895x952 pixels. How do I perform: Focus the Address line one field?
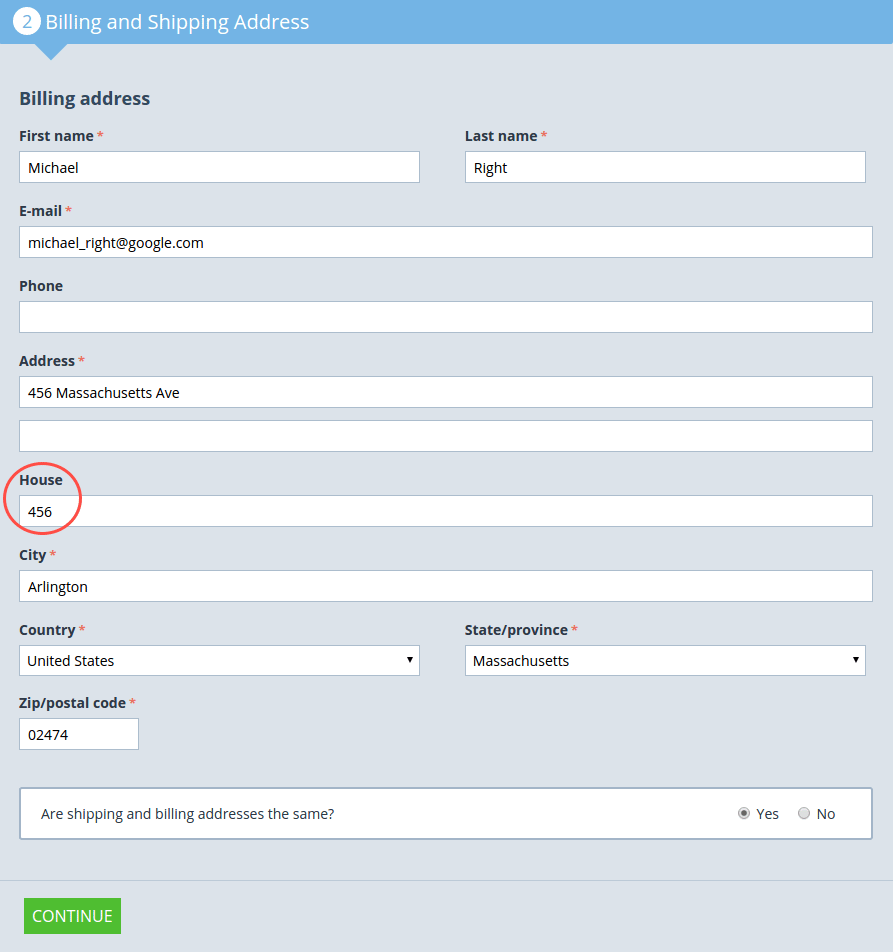click(x=446, y=392)
